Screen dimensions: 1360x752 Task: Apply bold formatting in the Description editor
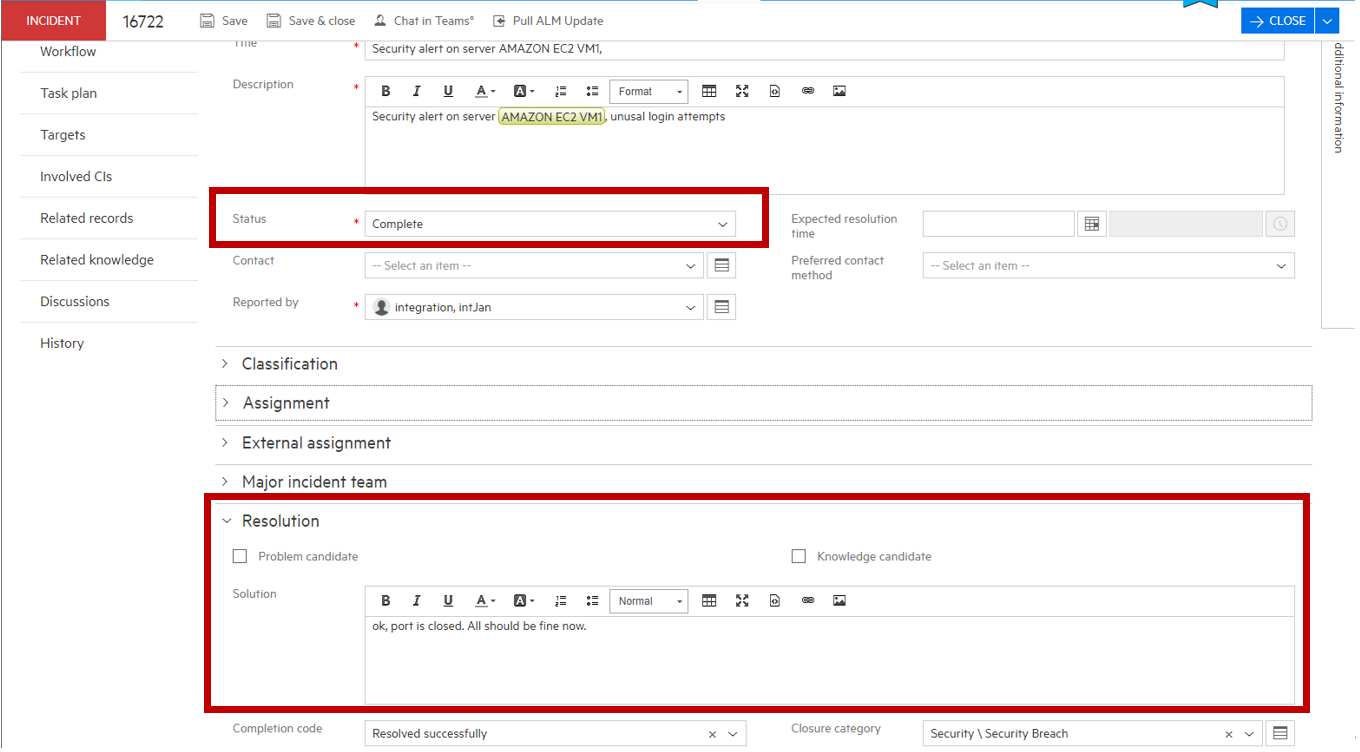(x=385, y=90)
